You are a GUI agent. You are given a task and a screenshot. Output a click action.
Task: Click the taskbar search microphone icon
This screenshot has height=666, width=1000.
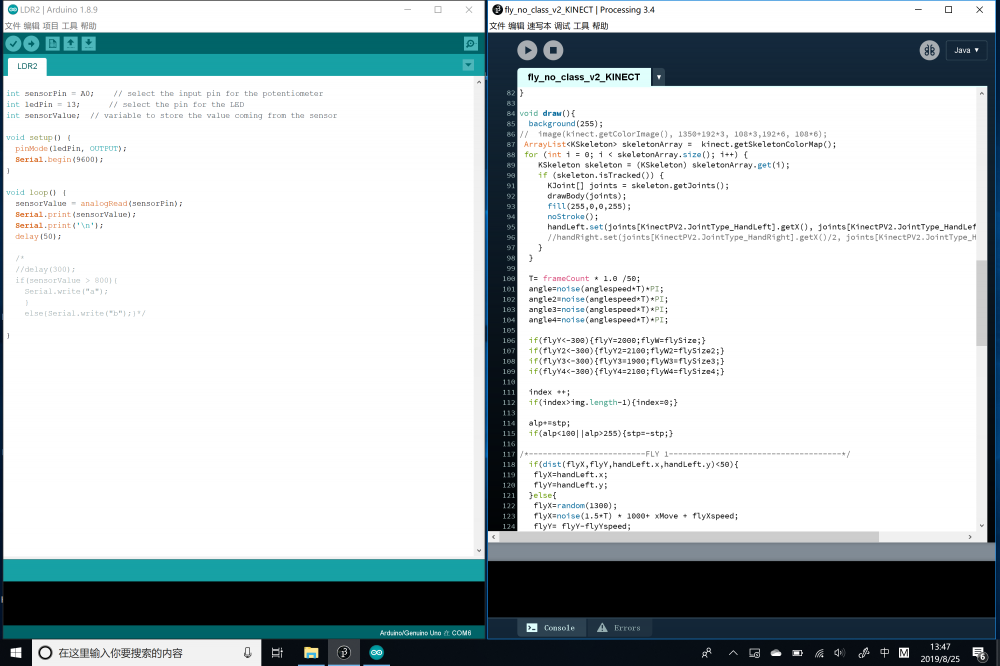[x=247, y=653]
